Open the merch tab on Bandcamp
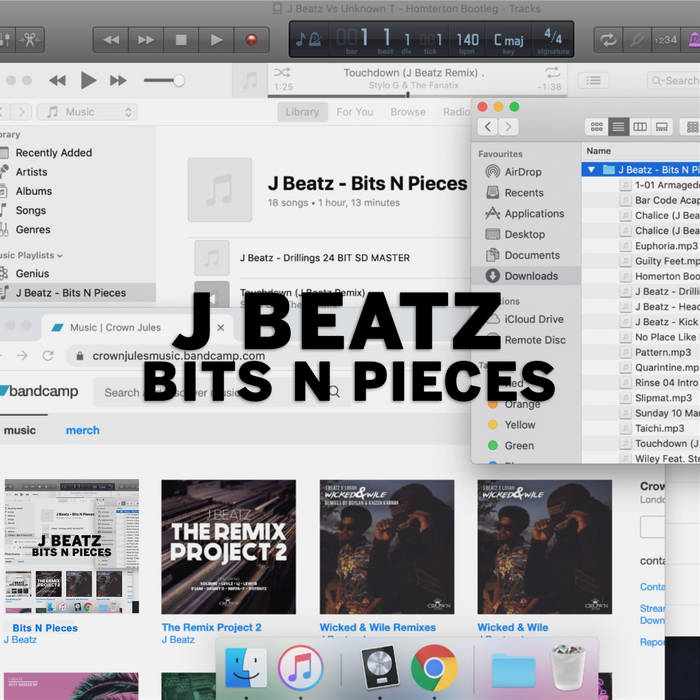The image size is (700, 700). (x=83, y=430)
